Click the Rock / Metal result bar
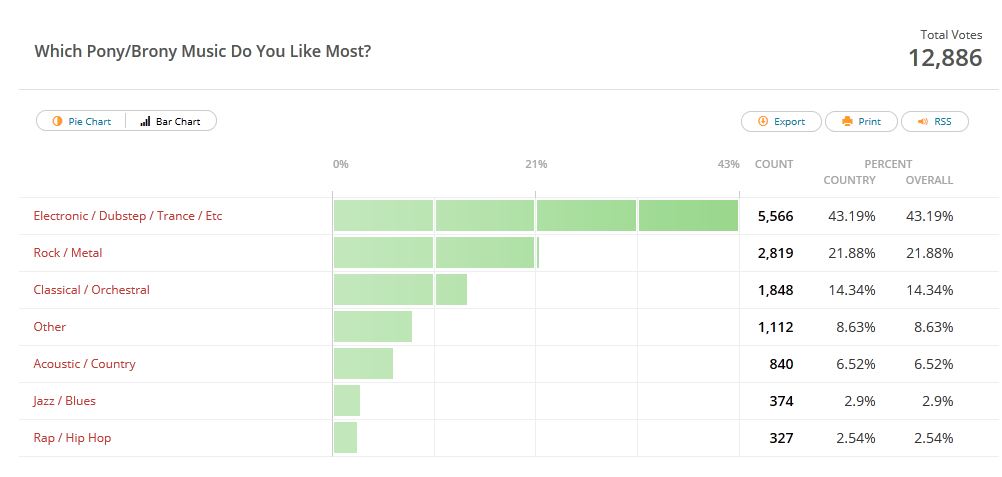 (x=435, y=253)
